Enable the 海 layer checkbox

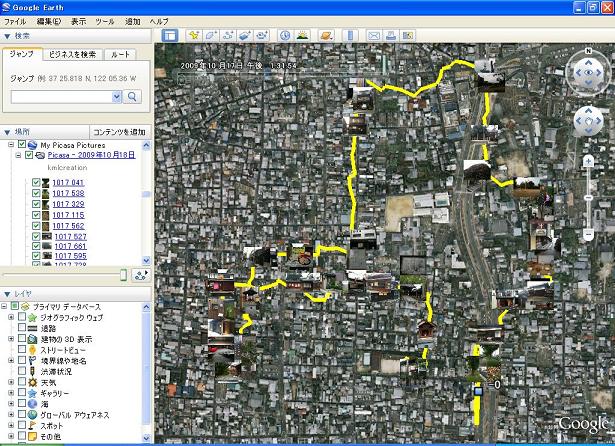point(22,403)
